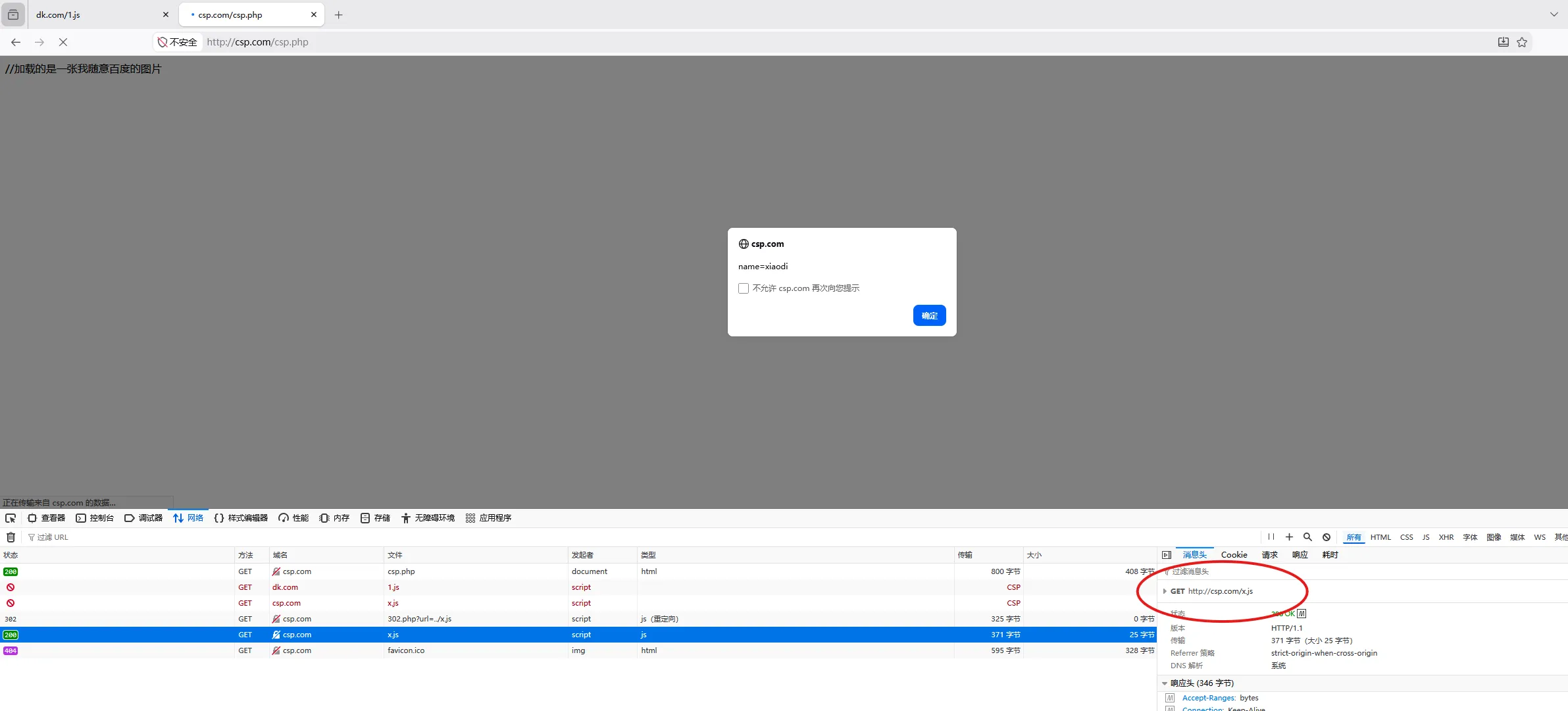Sort by the 方法 column header
The image size is (1568, 711).
[x=252, y=555]
